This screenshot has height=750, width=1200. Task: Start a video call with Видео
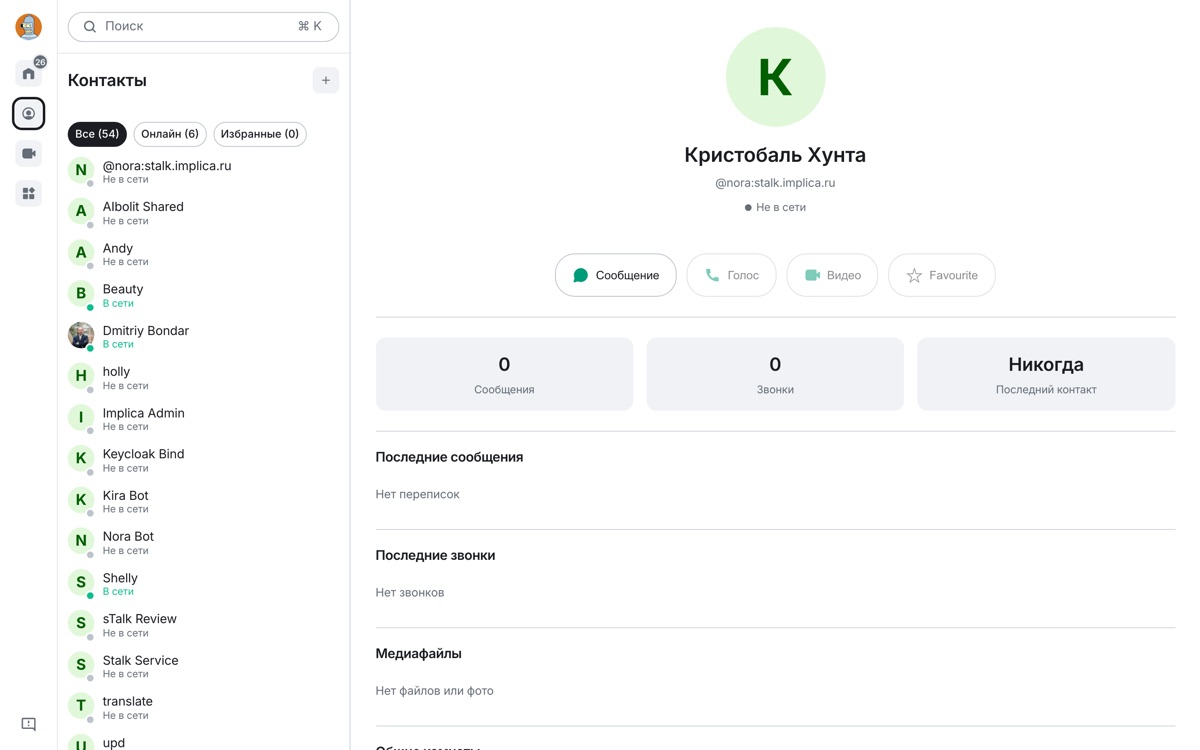[x=832, y=275]
